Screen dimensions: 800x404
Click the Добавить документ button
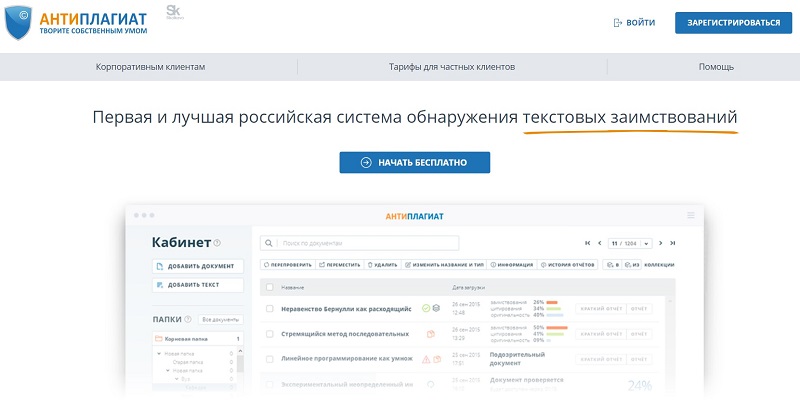198,266
